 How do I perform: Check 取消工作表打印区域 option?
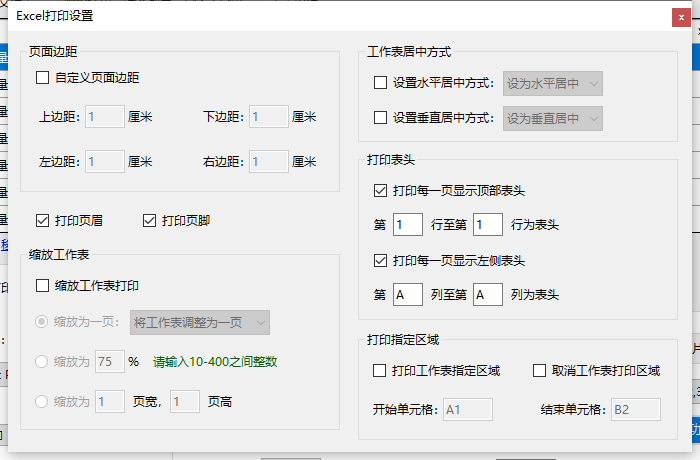(539, 371)
